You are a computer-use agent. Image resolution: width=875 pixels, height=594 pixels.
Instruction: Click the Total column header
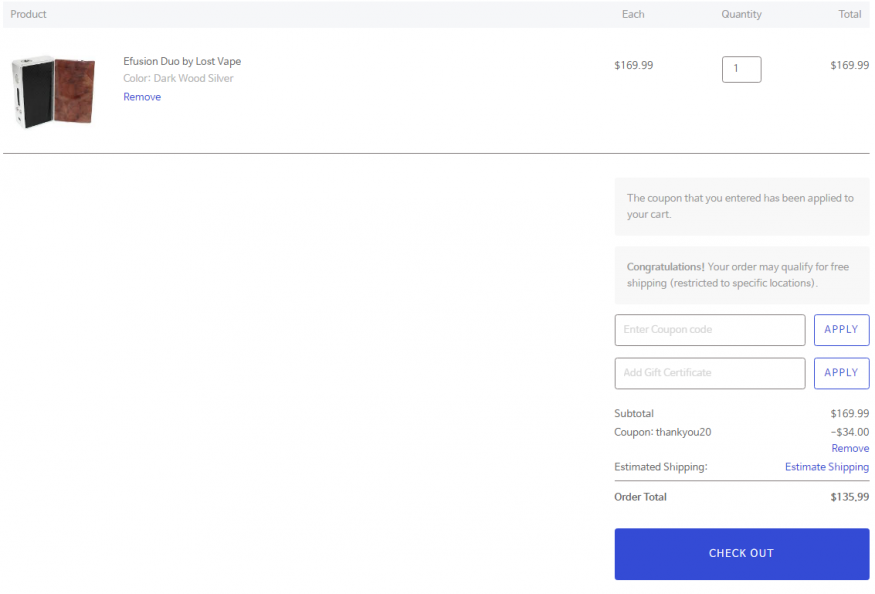850,14
